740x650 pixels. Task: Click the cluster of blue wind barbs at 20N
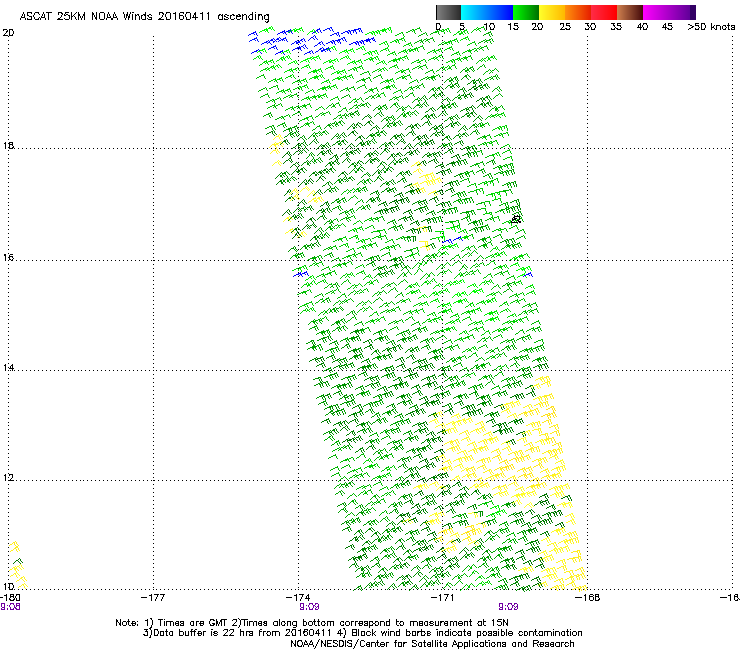tap(311, 40)
